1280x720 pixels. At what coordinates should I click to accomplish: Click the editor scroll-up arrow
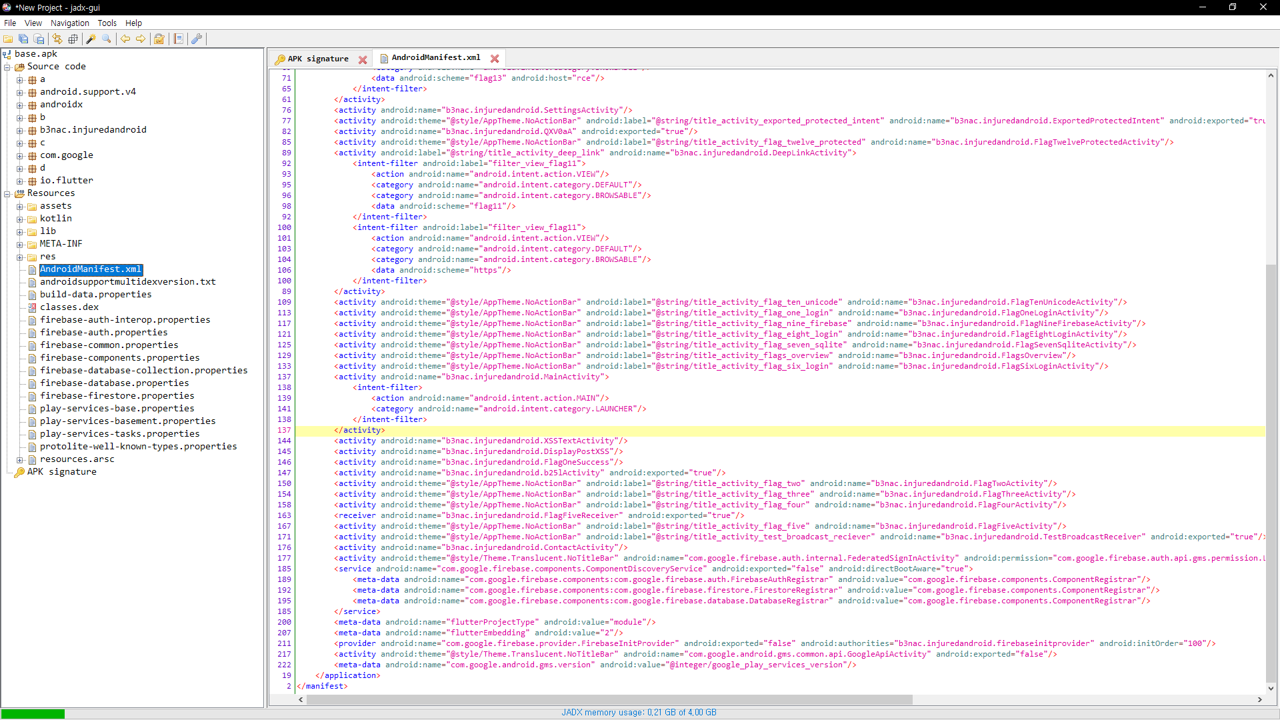(x=1271, y=75)
